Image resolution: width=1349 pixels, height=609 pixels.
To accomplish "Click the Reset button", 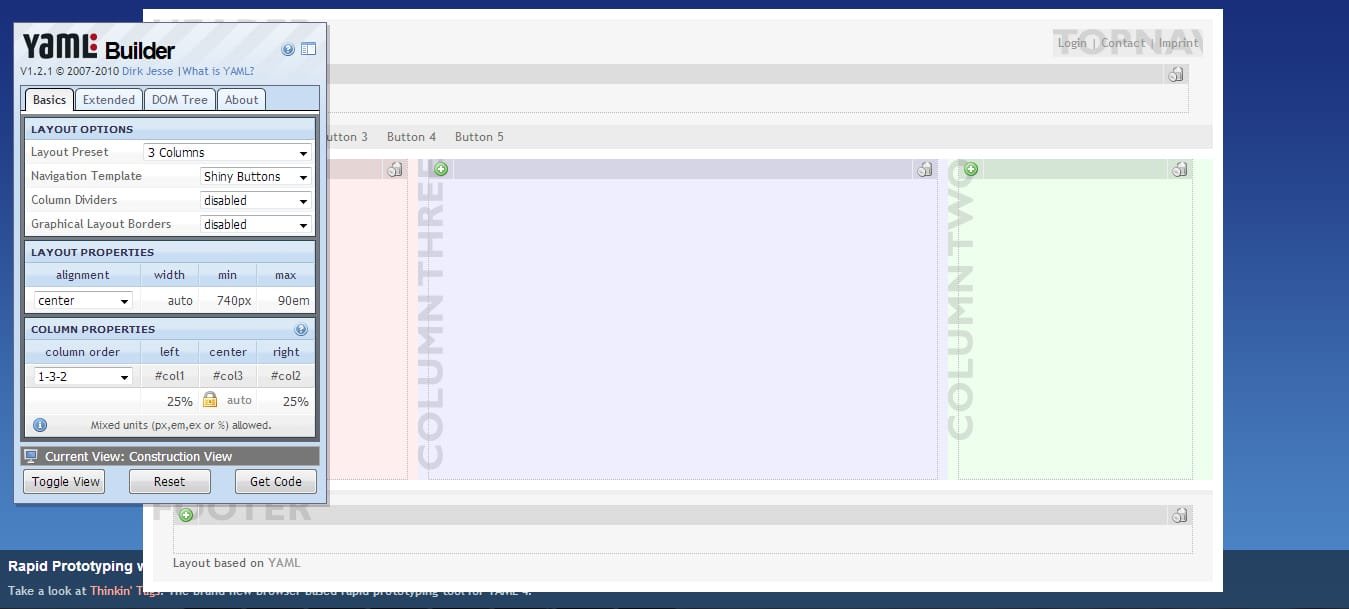I will click(x=169, y=482).
